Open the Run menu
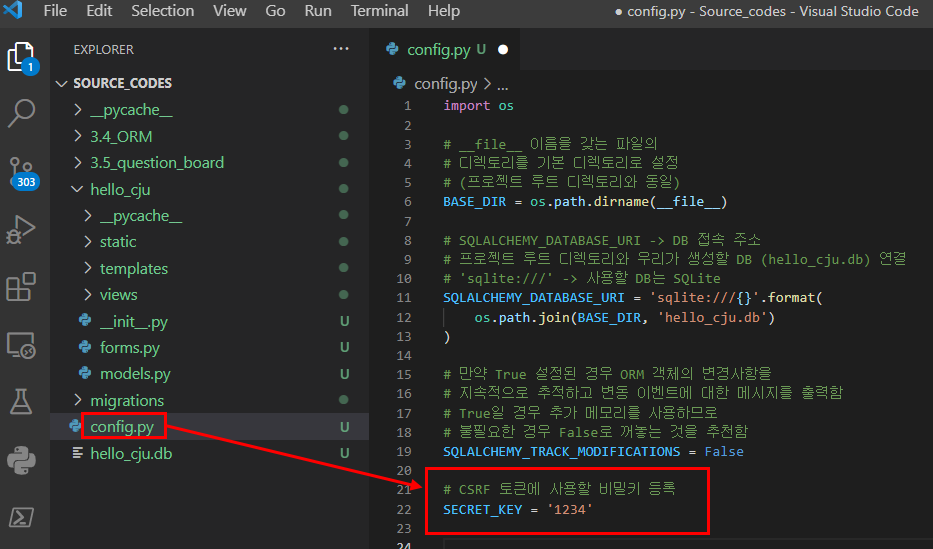The height and width of the screenshot is (549, 933). click(x=318, y=11)
